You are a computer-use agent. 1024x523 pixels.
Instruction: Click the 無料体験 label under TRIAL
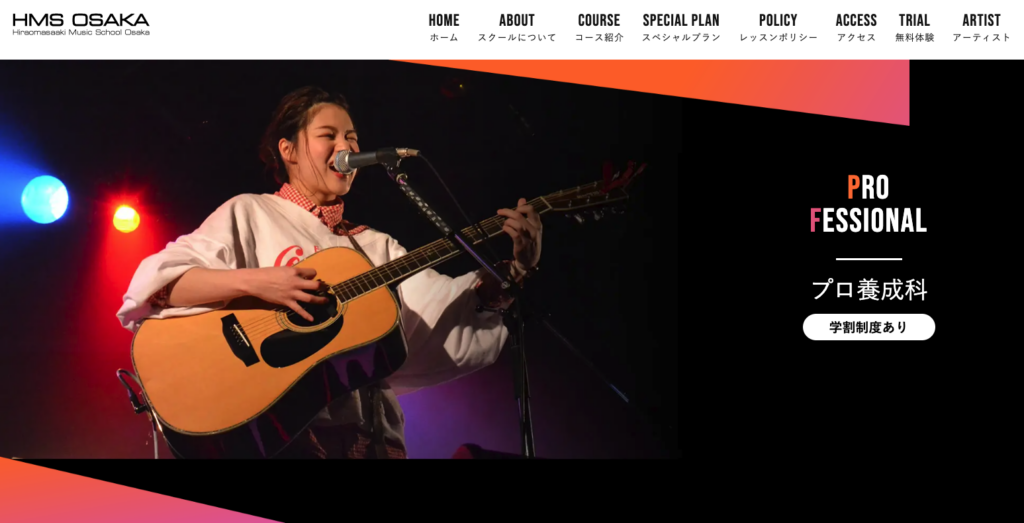(x=914, y=38)
